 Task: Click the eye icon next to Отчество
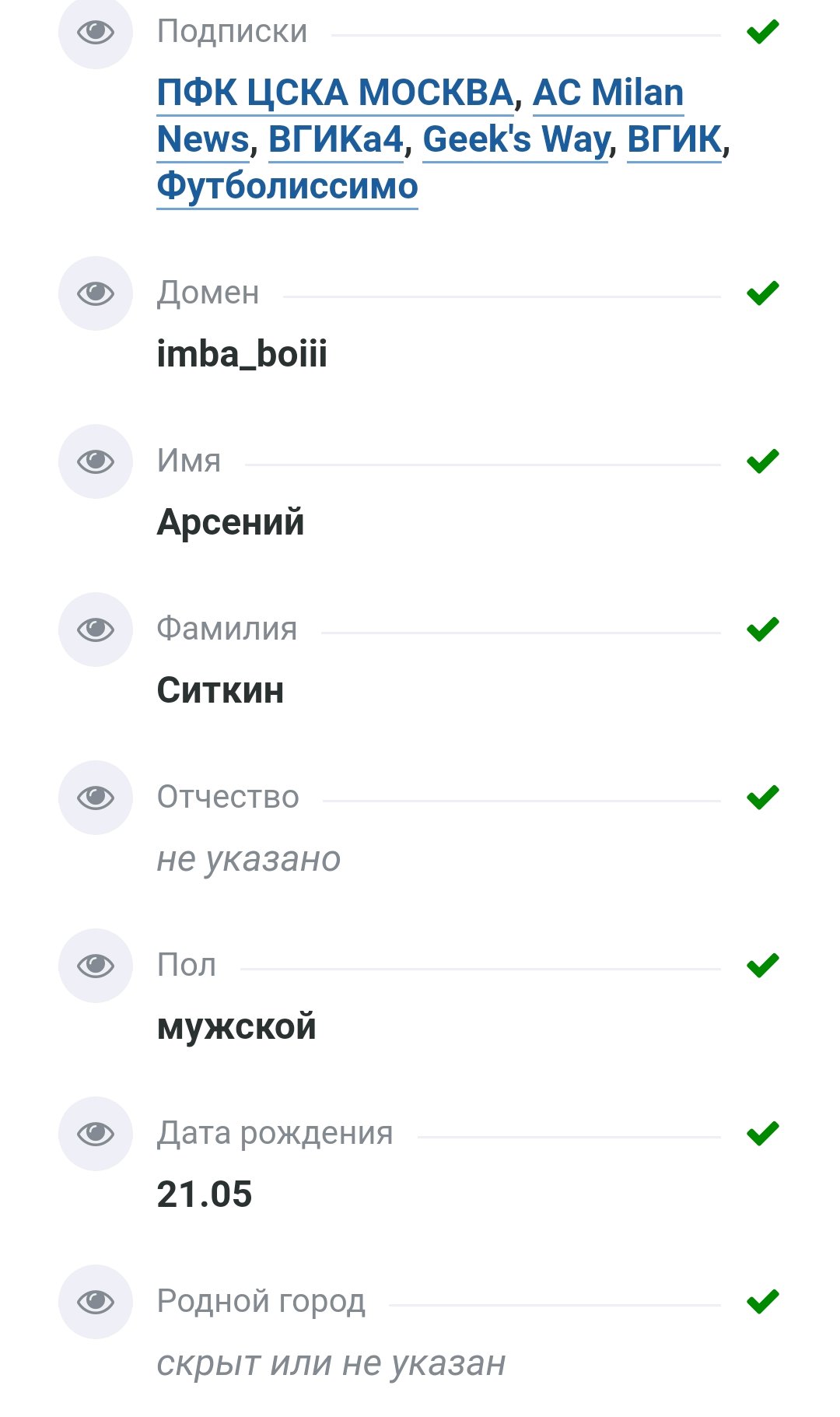pyautogui.click(x=96, y=798)
